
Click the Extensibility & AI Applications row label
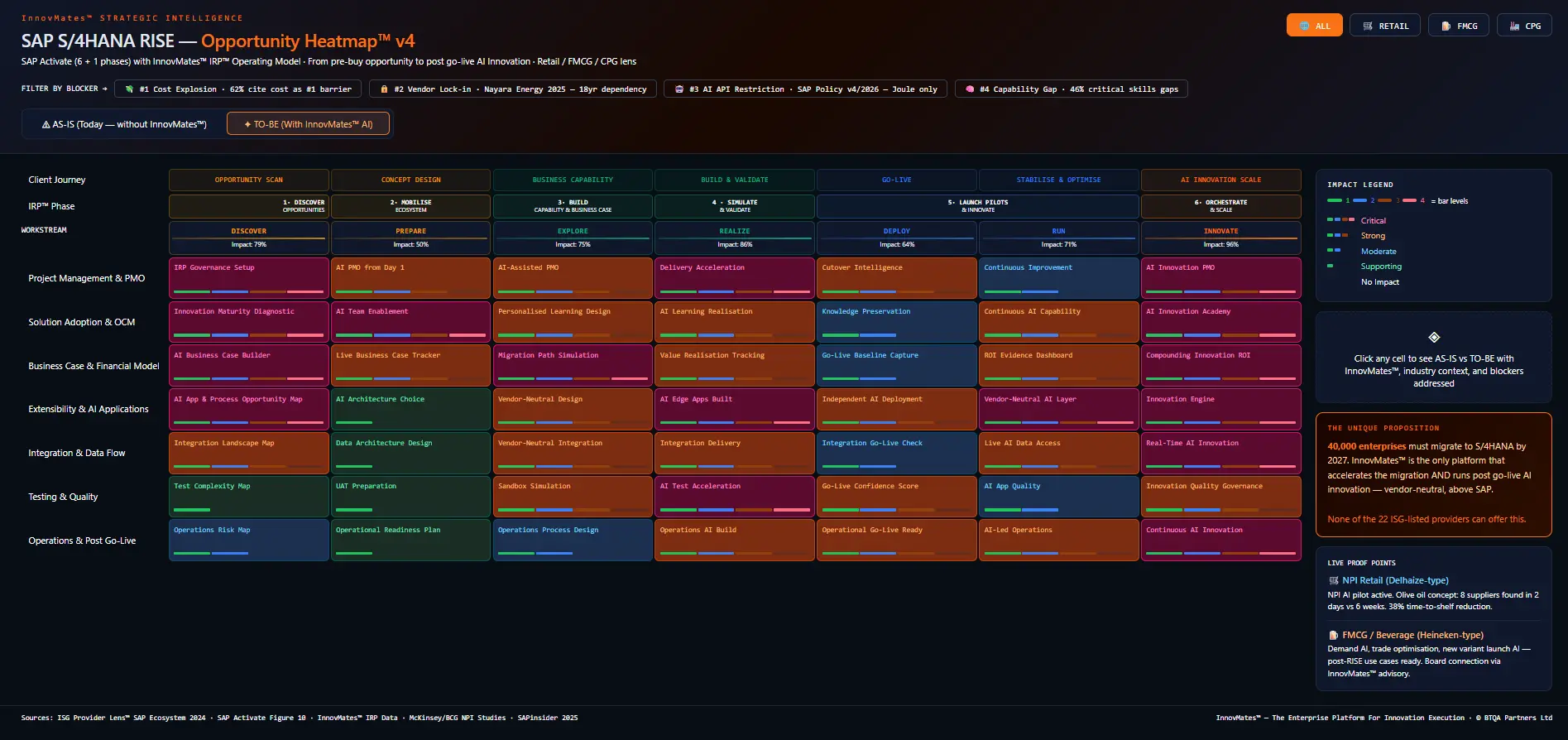pyautogui.click(x=89, y=409)
